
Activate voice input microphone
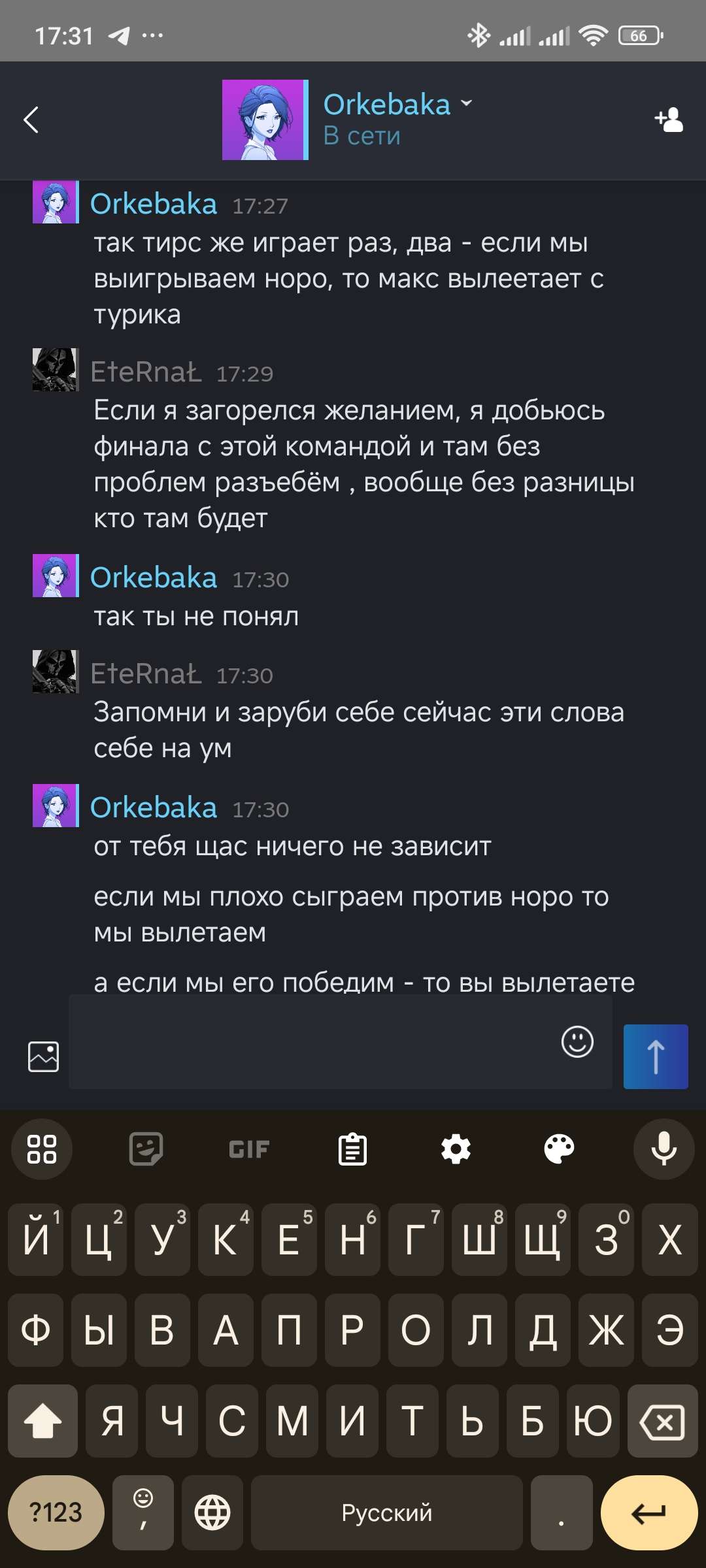pyautogui.click(x=664, y=1149)
